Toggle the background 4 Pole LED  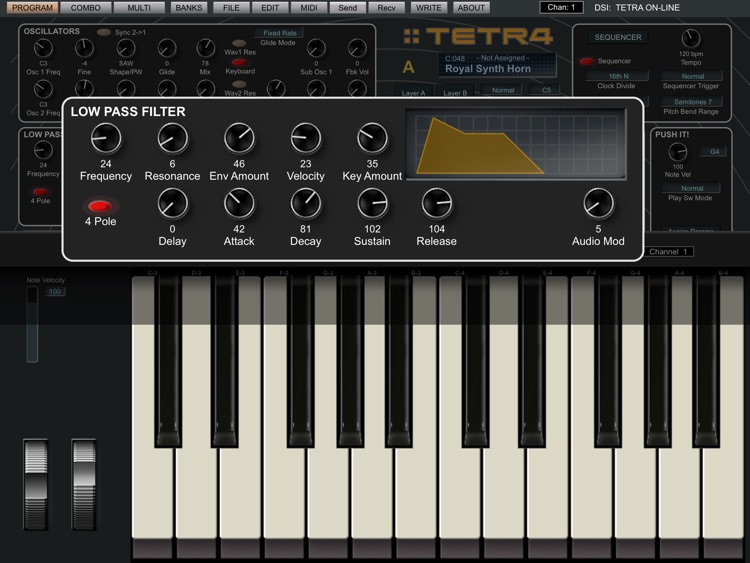[x=40, y=192]
